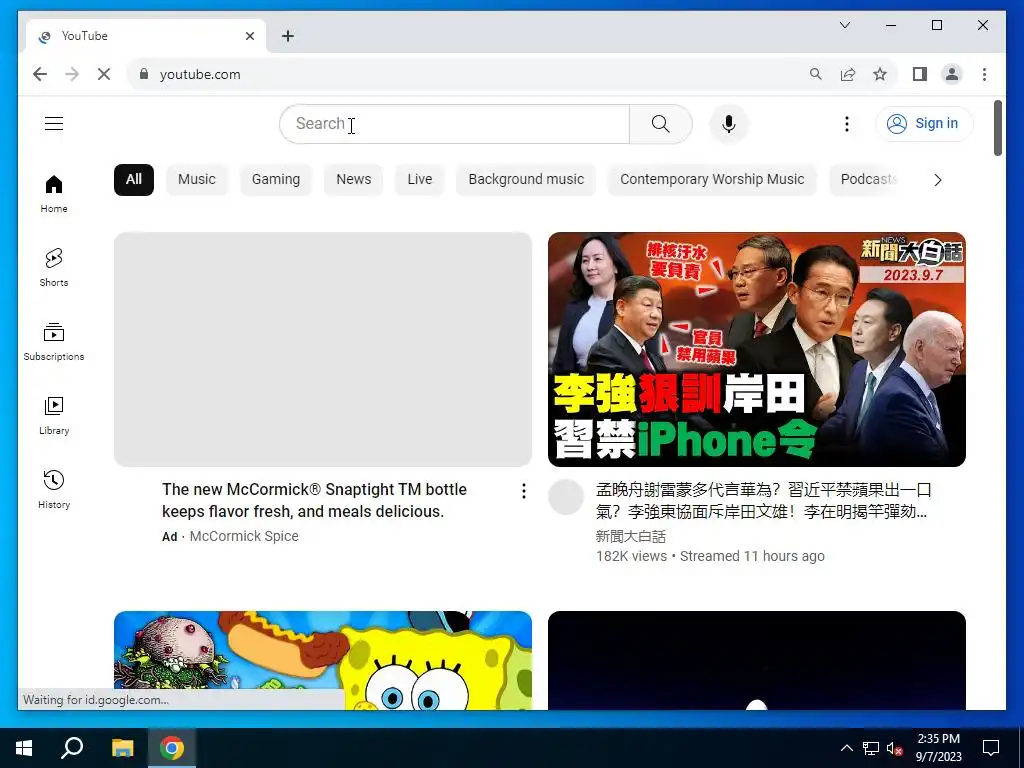The image size is (1024, 768).
Task: Select the Music filter chip
Action: [x=197, y=180]
